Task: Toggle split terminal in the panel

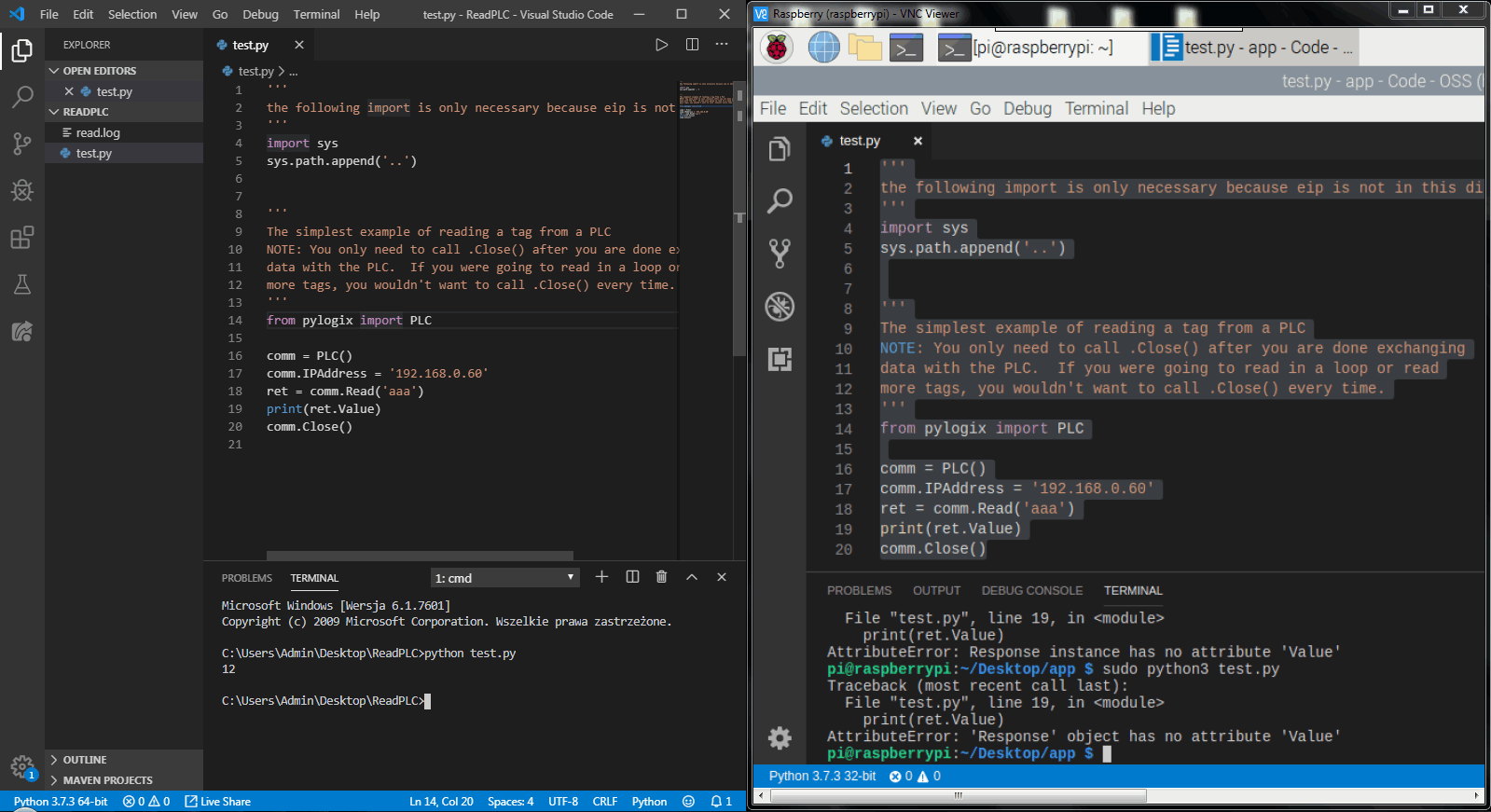Action: coord(632,577)
